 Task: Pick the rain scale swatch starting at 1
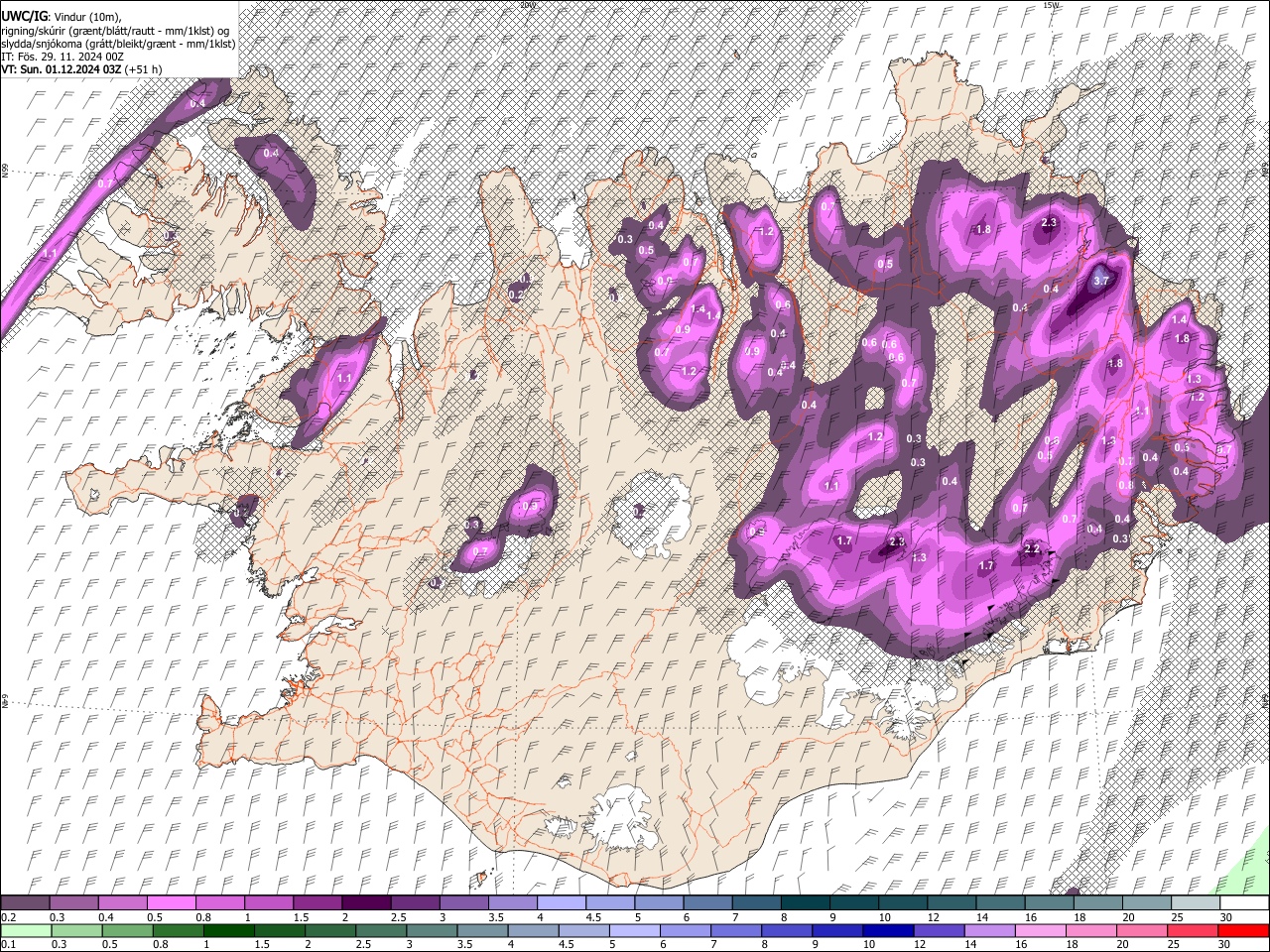[x=229, y=930]
